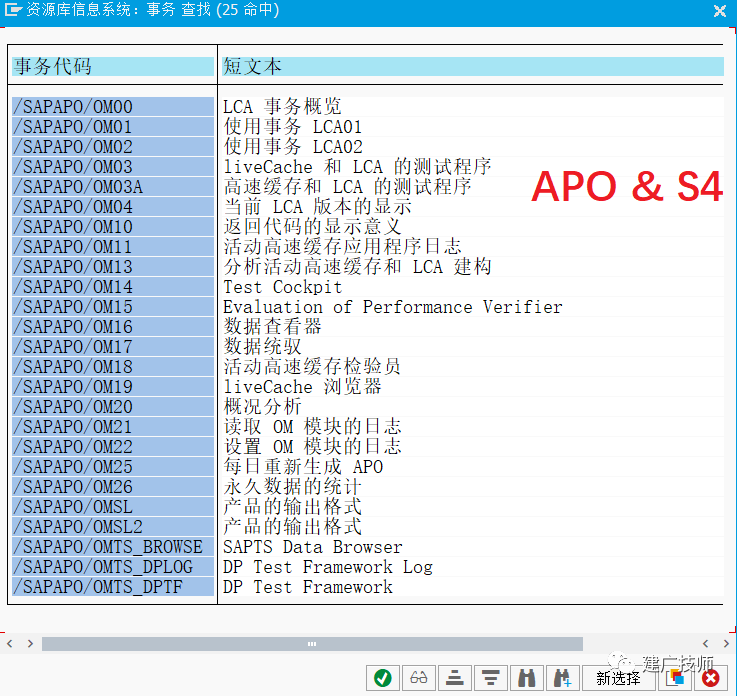Select transaction /SAPAPO/OM25
This screenshot has height=696, width=737.
point(113,467)
